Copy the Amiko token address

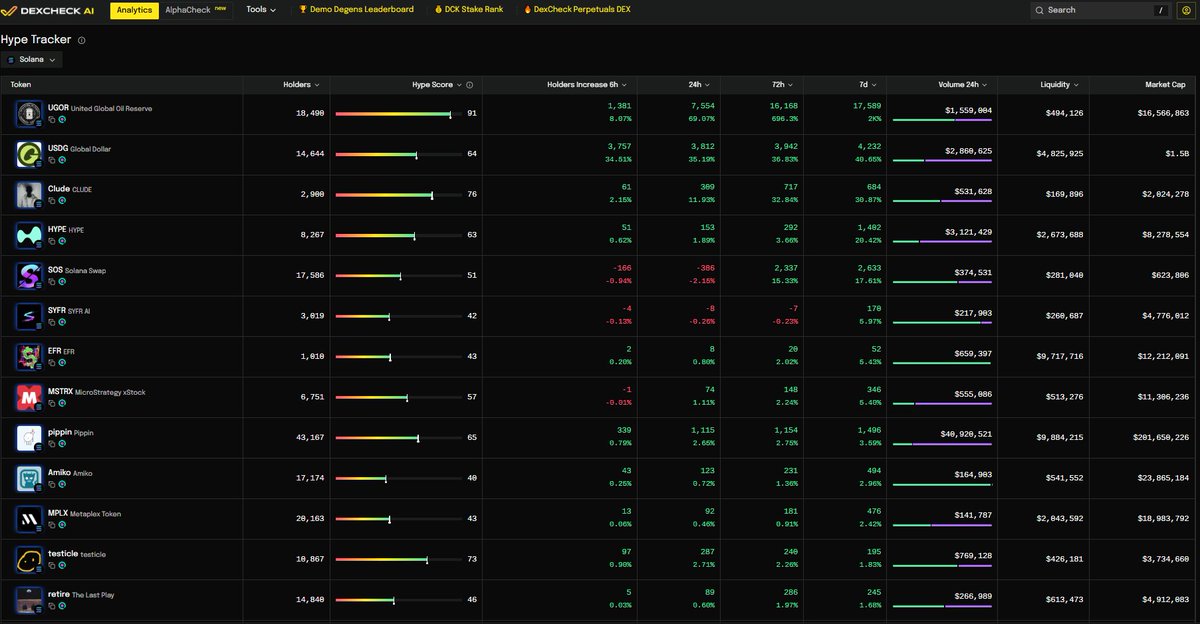pyautogui.click(x=52, y=482)
